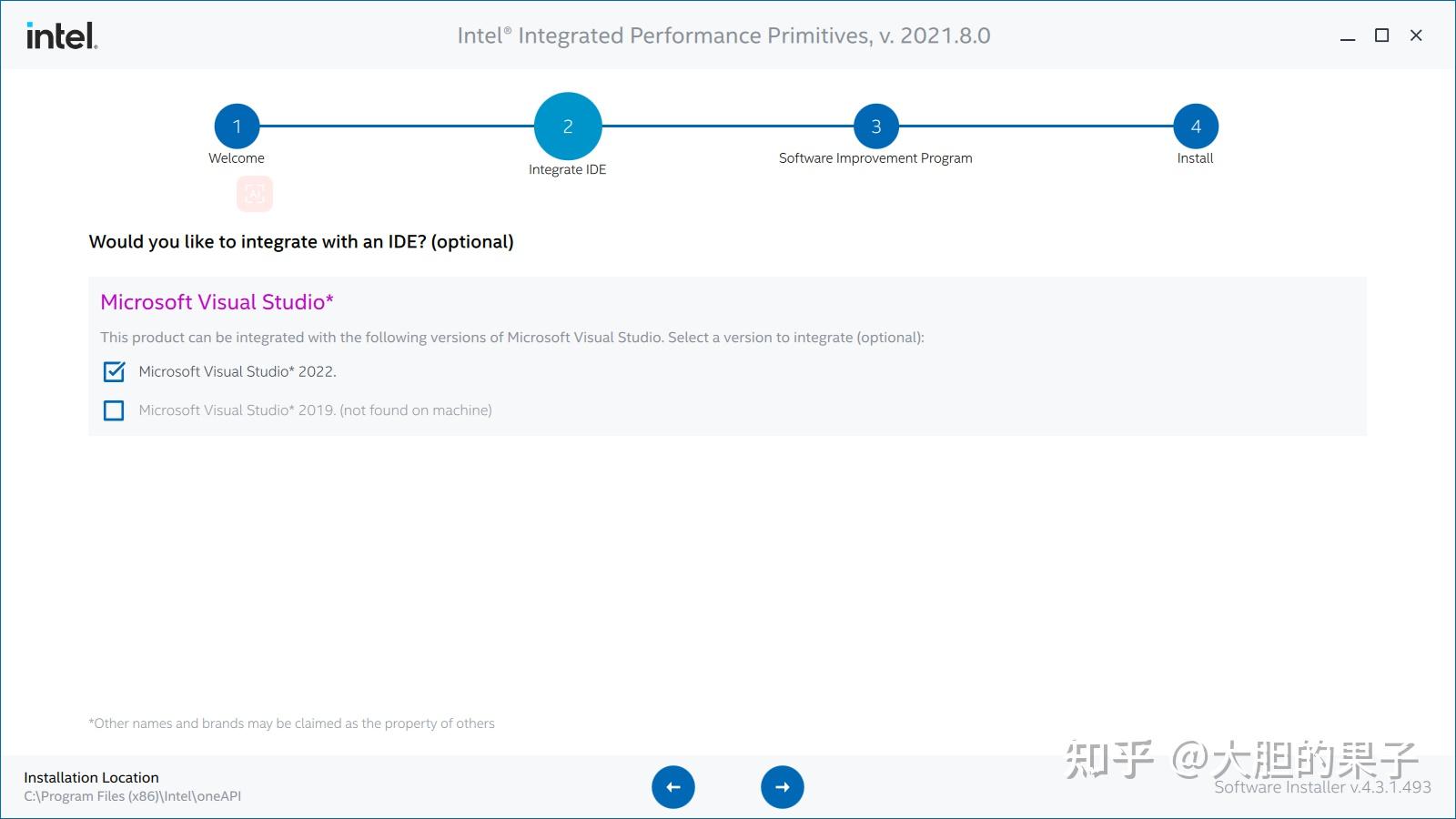Viewport: 1456px width, 819px height.
Task: Click the Install step label
Action: (1195, 157)
